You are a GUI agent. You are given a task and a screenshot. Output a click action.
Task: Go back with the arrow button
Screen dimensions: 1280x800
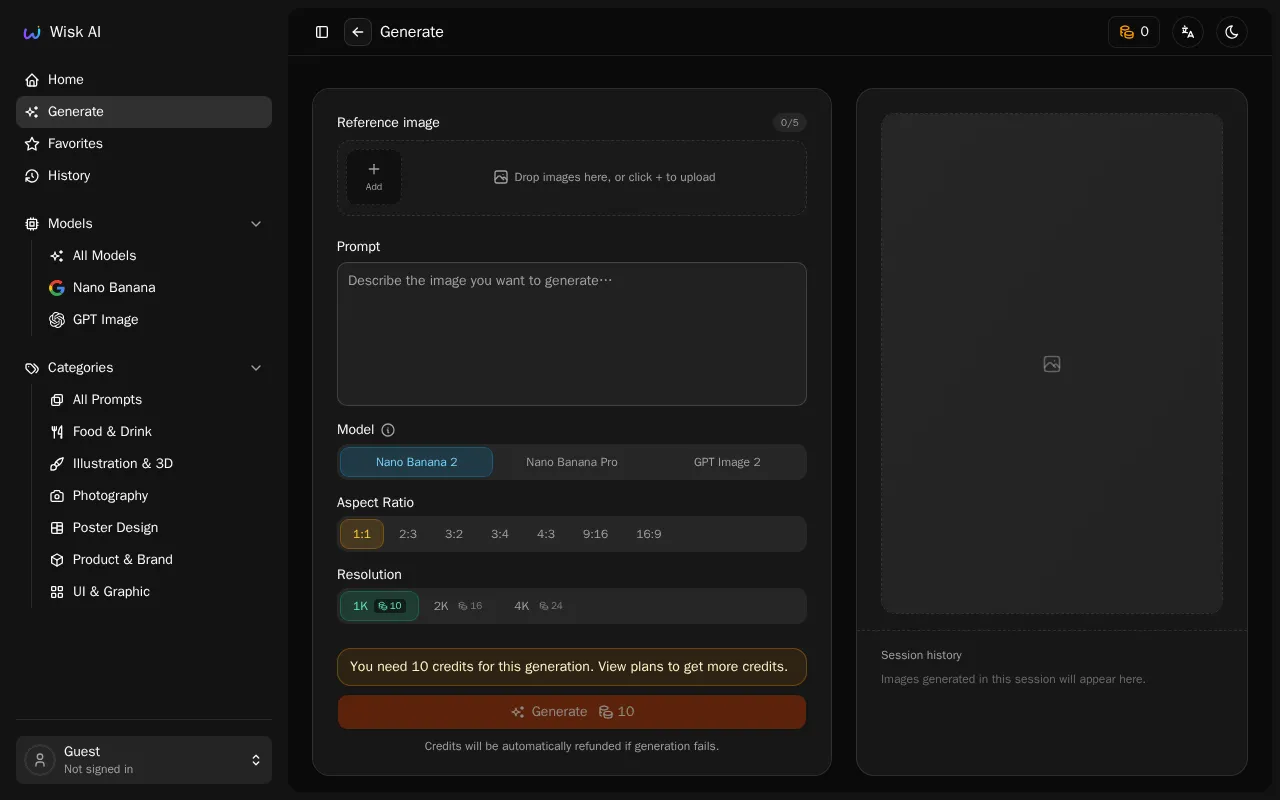(358, 32)
